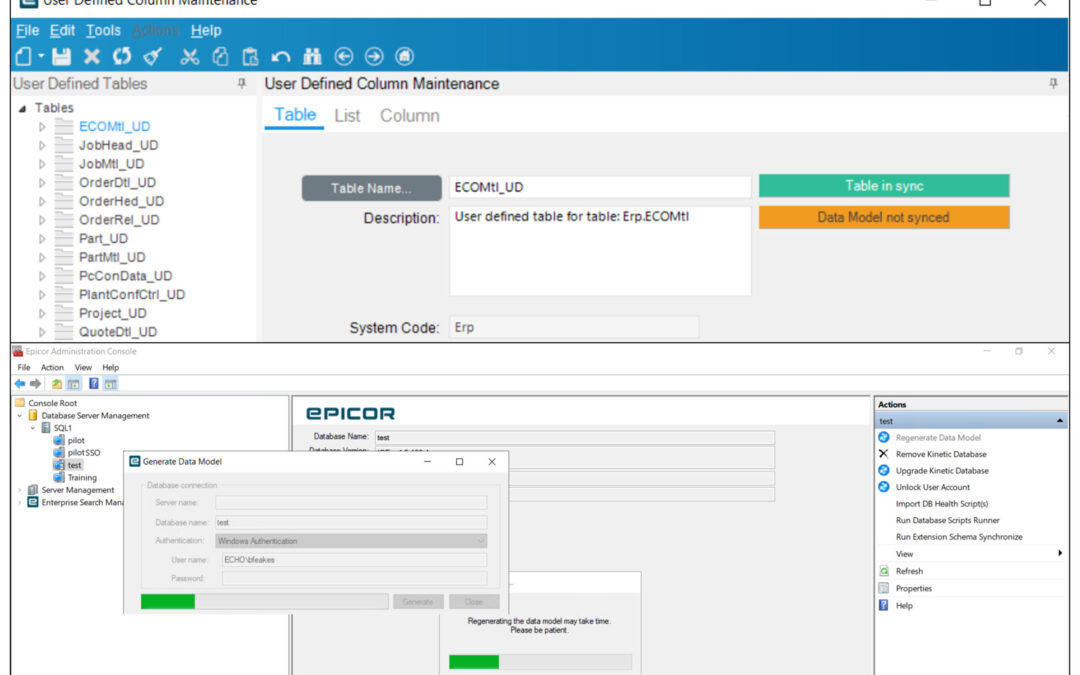This screenshot has height=675, width=1080.
Task: Open the New icon dropdown arrow
Action: point(41,56)
